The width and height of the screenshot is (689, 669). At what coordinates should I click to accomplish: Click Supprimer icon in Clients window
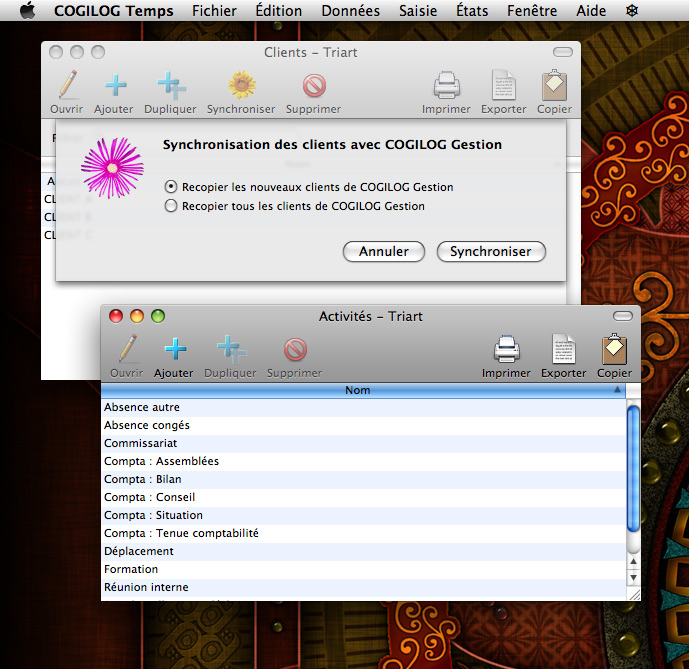[314, 86]
